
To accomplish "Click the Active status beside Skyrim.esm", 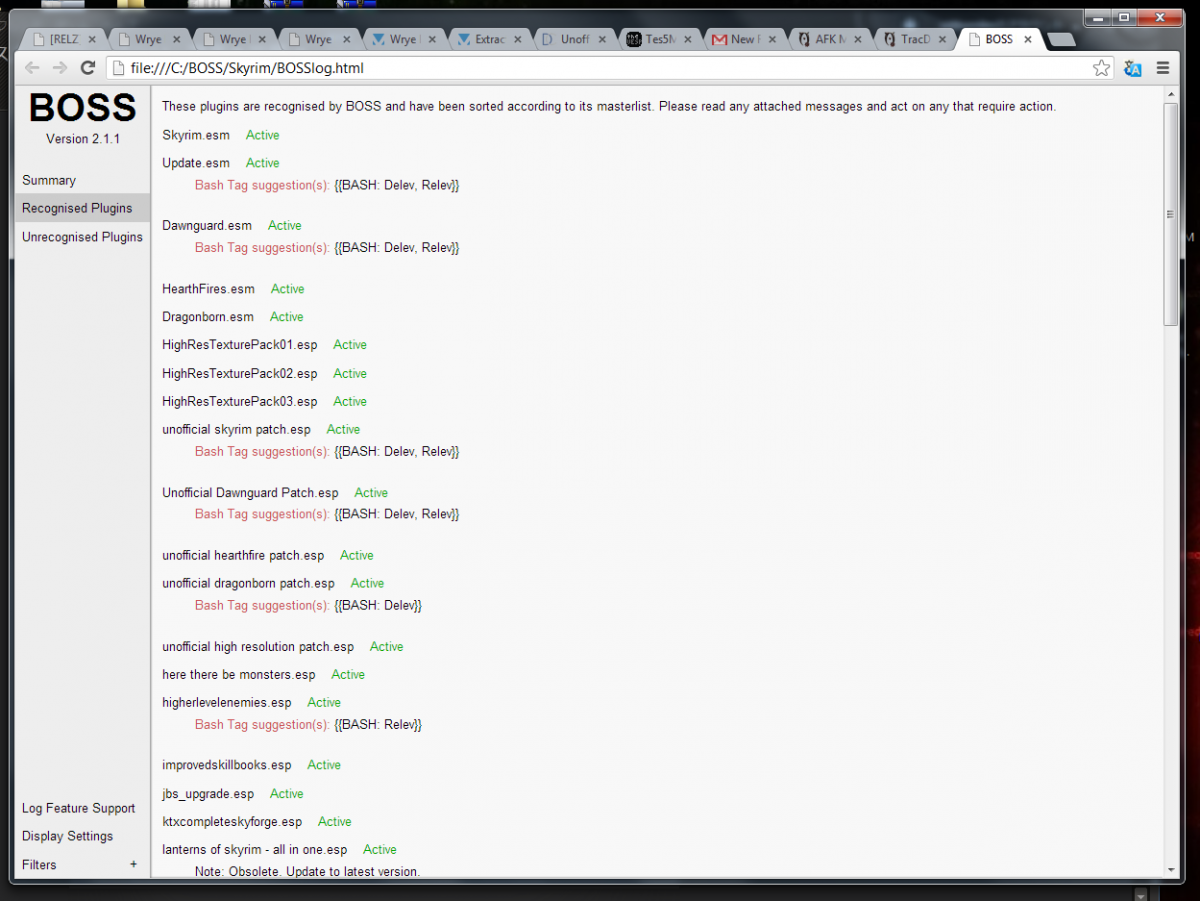I will [263, 135].
